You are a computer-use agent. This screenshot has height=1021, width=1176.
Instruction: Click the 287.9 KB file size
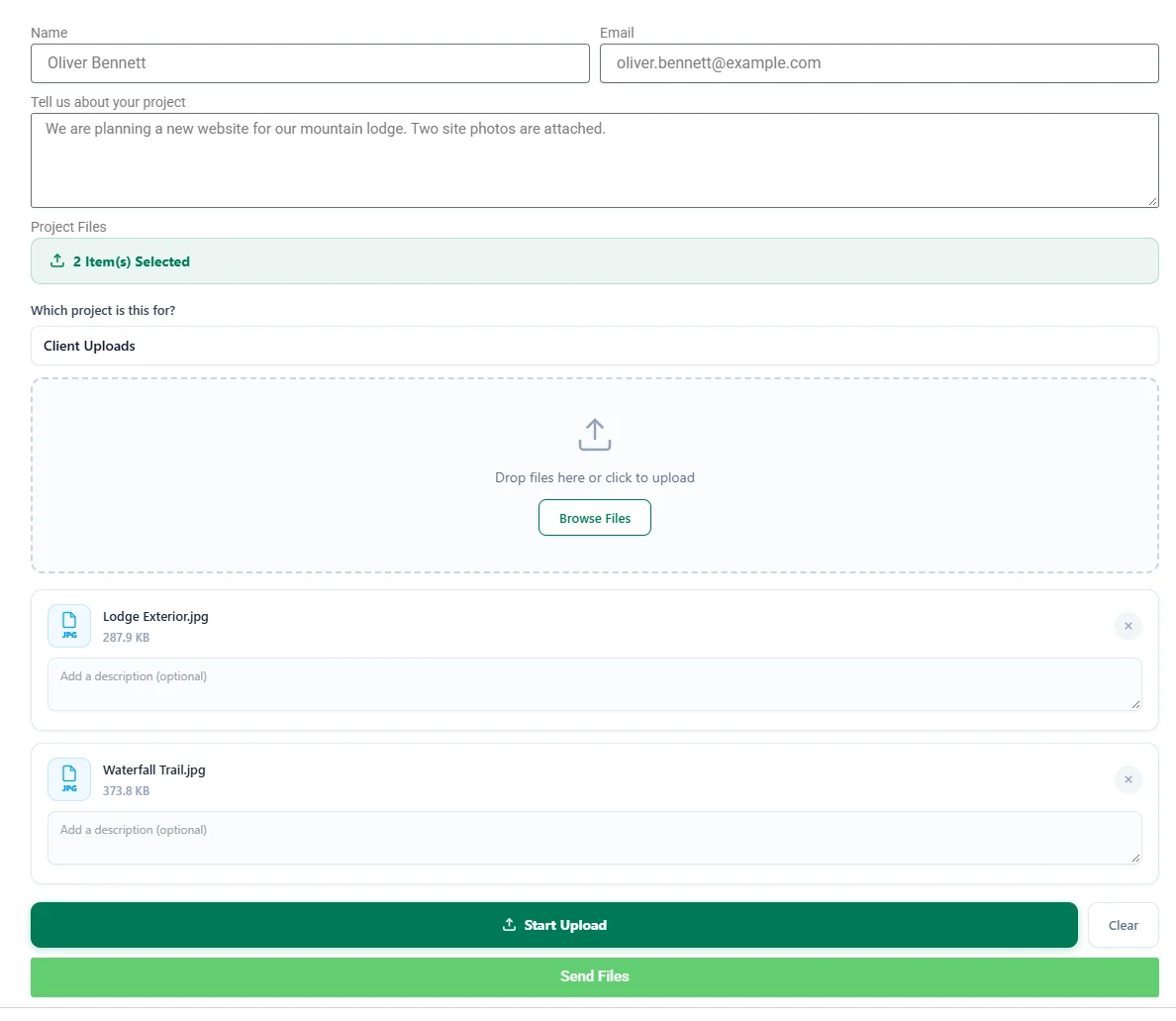126,638
